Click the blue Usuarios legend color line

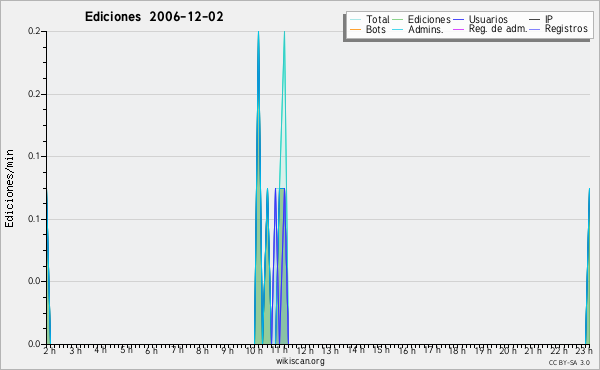[458, 20]
